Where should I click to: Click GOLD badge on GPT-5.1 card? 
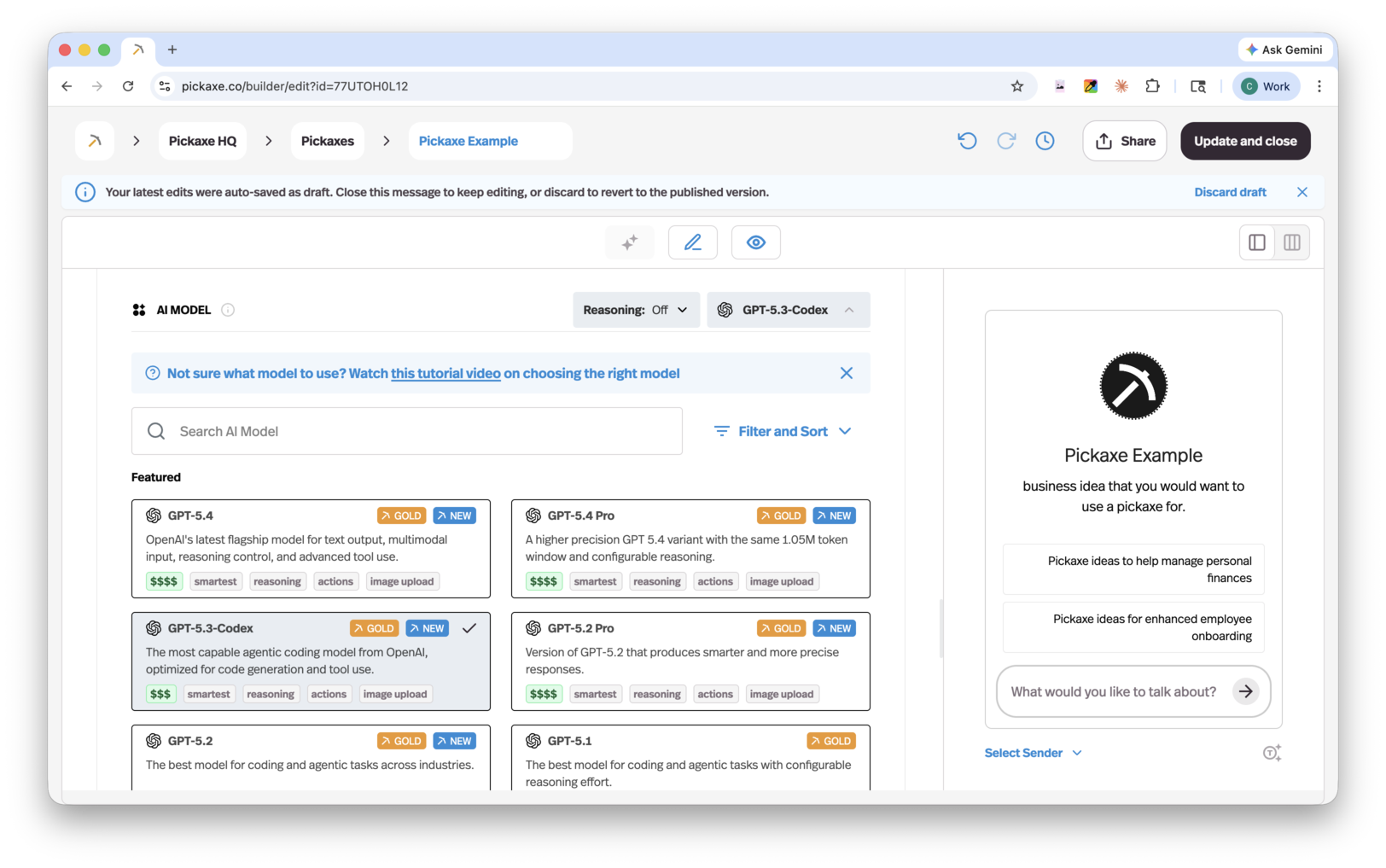[831, 741]
